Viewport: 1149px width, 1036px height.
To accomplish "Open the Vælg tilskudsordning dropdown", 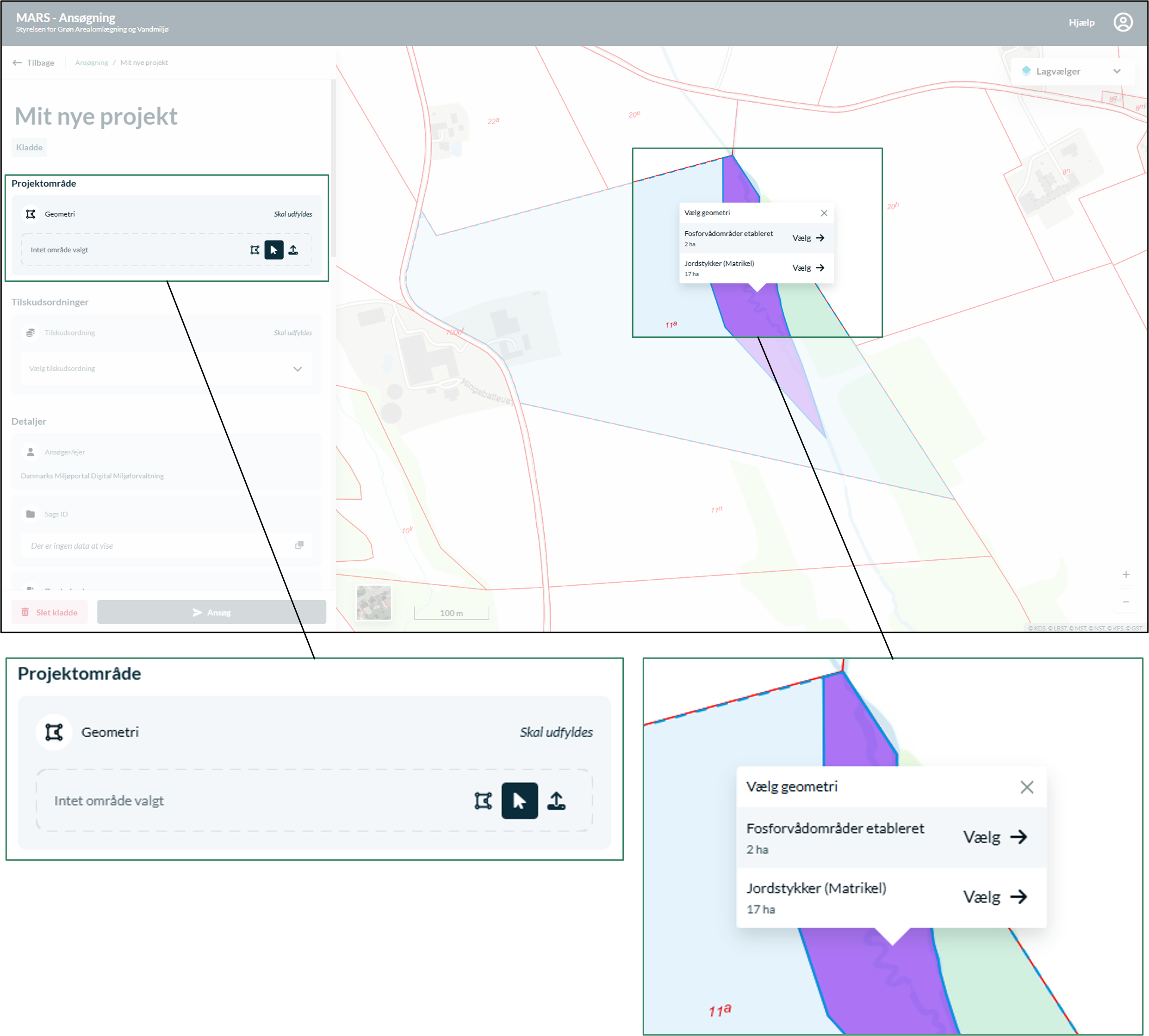I will 166,369.
